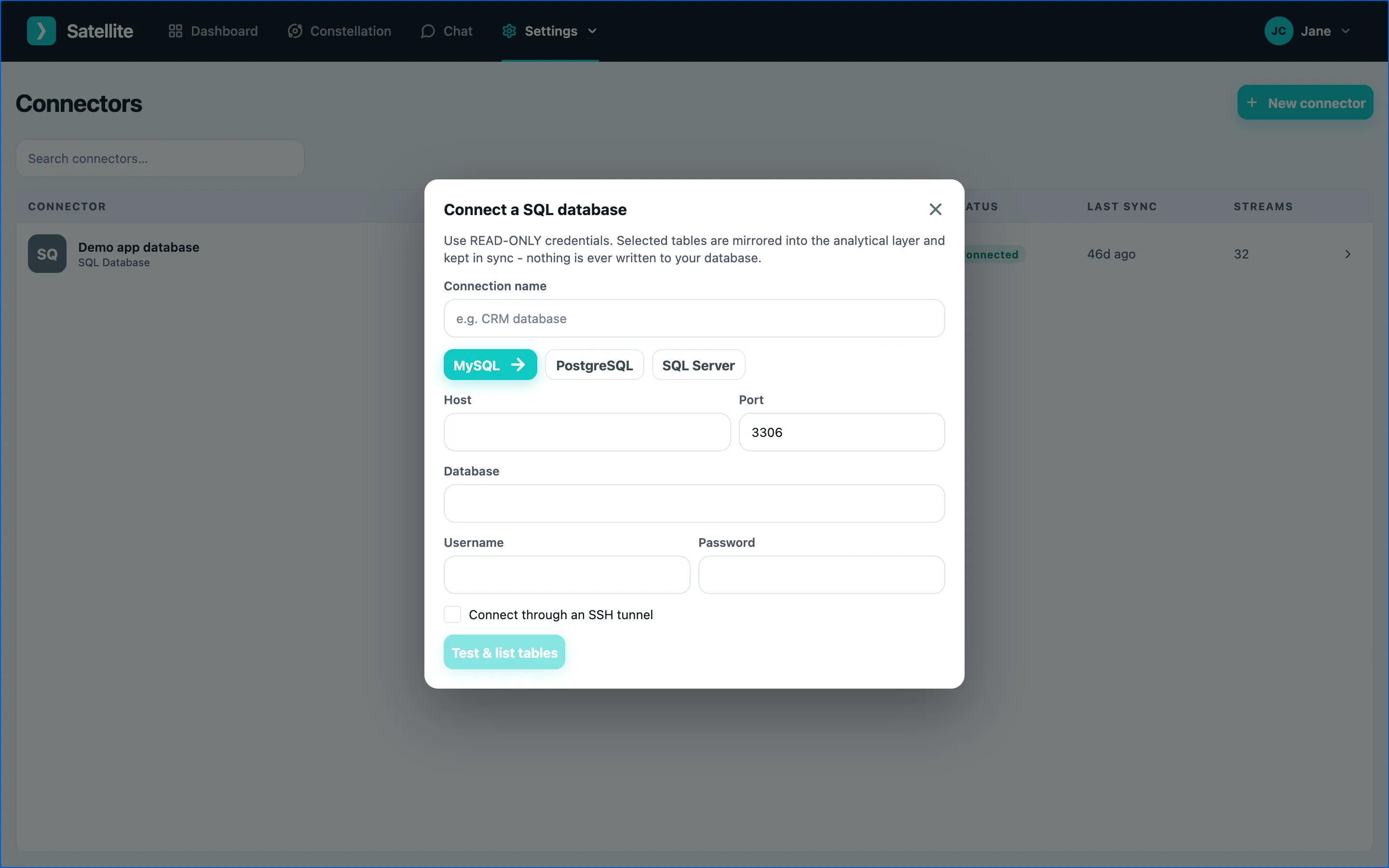Click the New connector button
This screenshot has width=1389, height=868.
1305,103
